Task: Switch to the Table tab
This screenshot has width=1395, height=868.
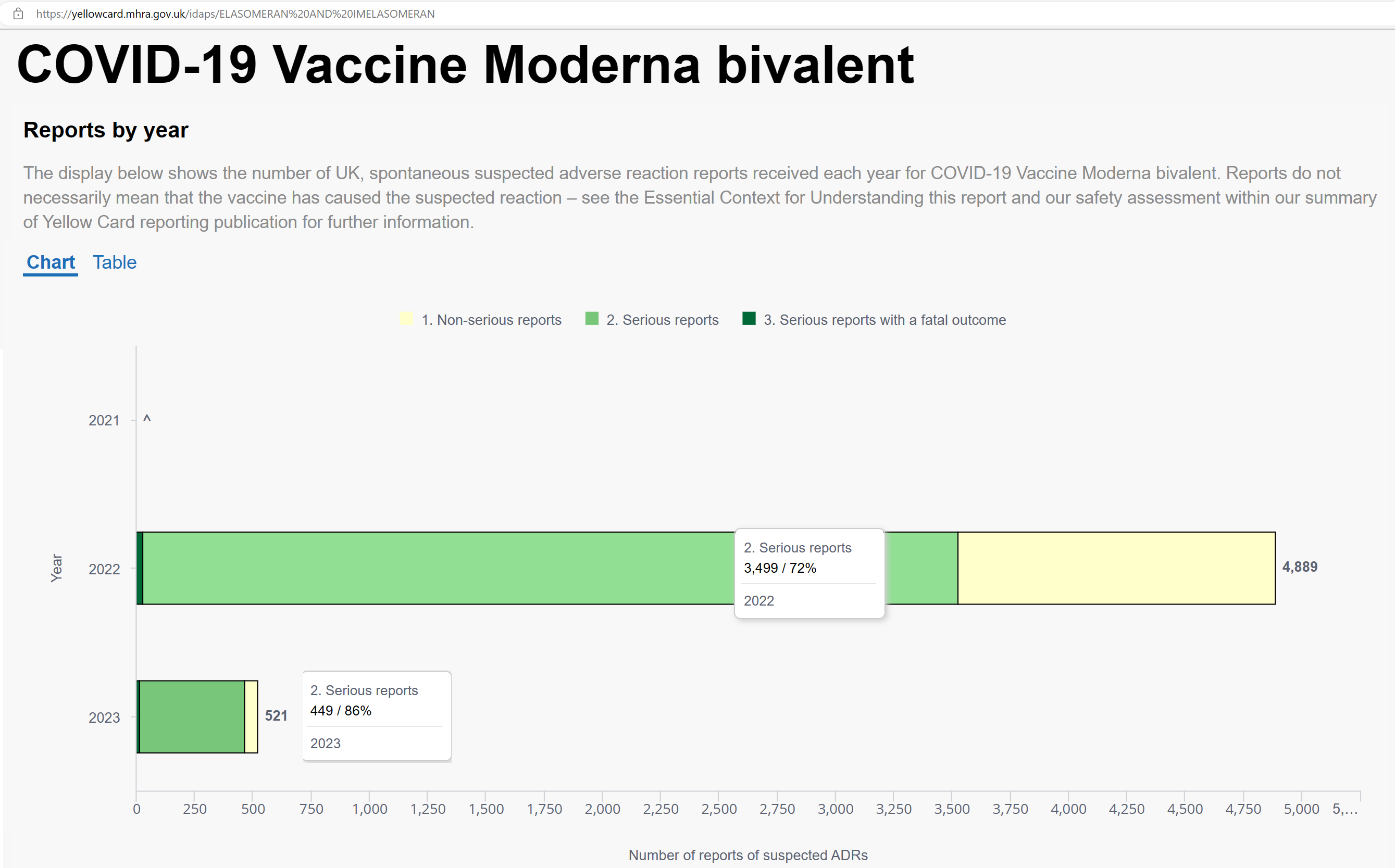Action: [115, 262]
